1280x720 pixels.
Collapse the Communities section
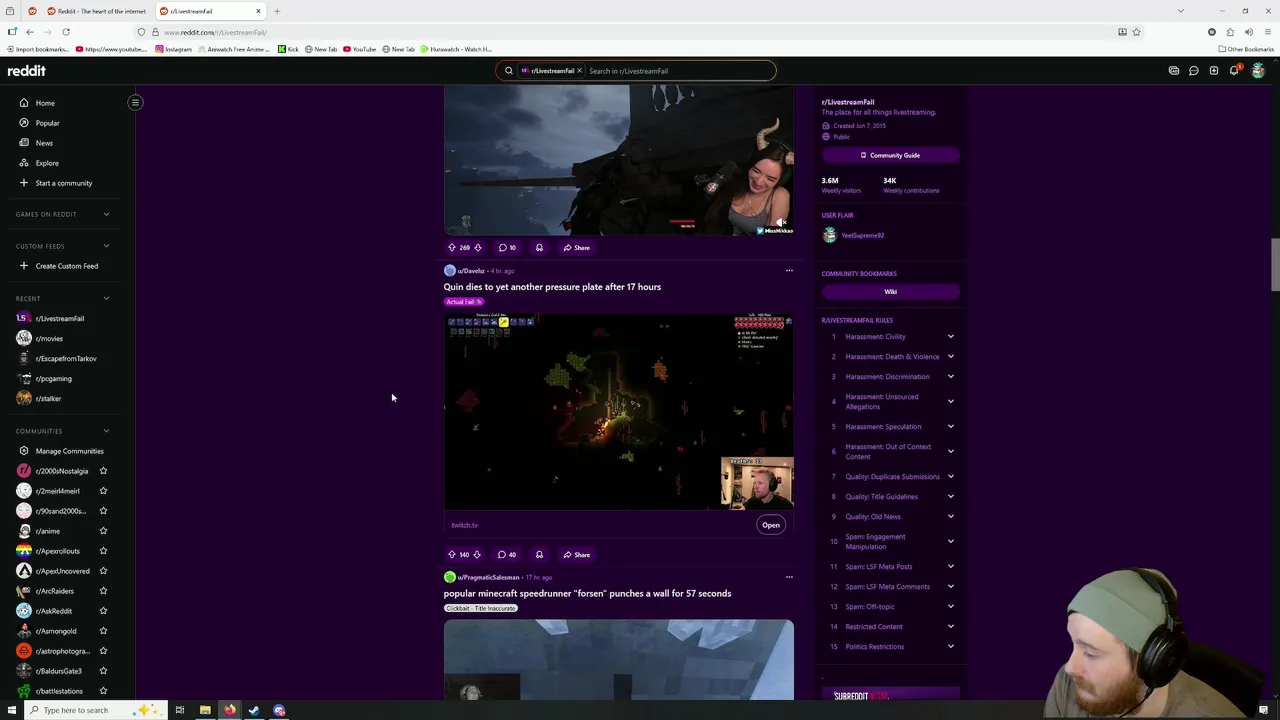[106, 431]
